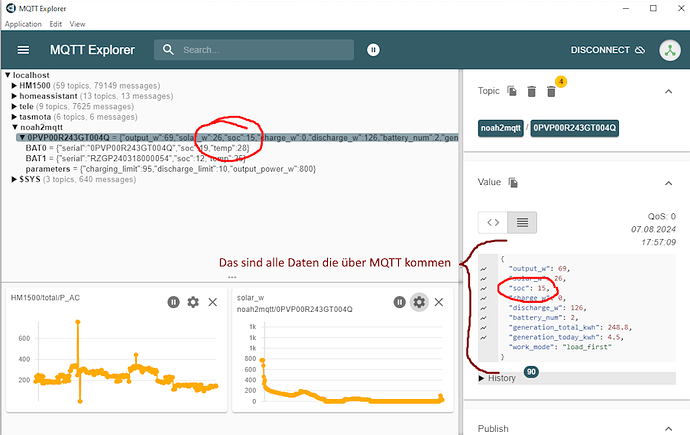Click the history count badge 90
Screen dimensions: 690x435
(x=531, y=372)
